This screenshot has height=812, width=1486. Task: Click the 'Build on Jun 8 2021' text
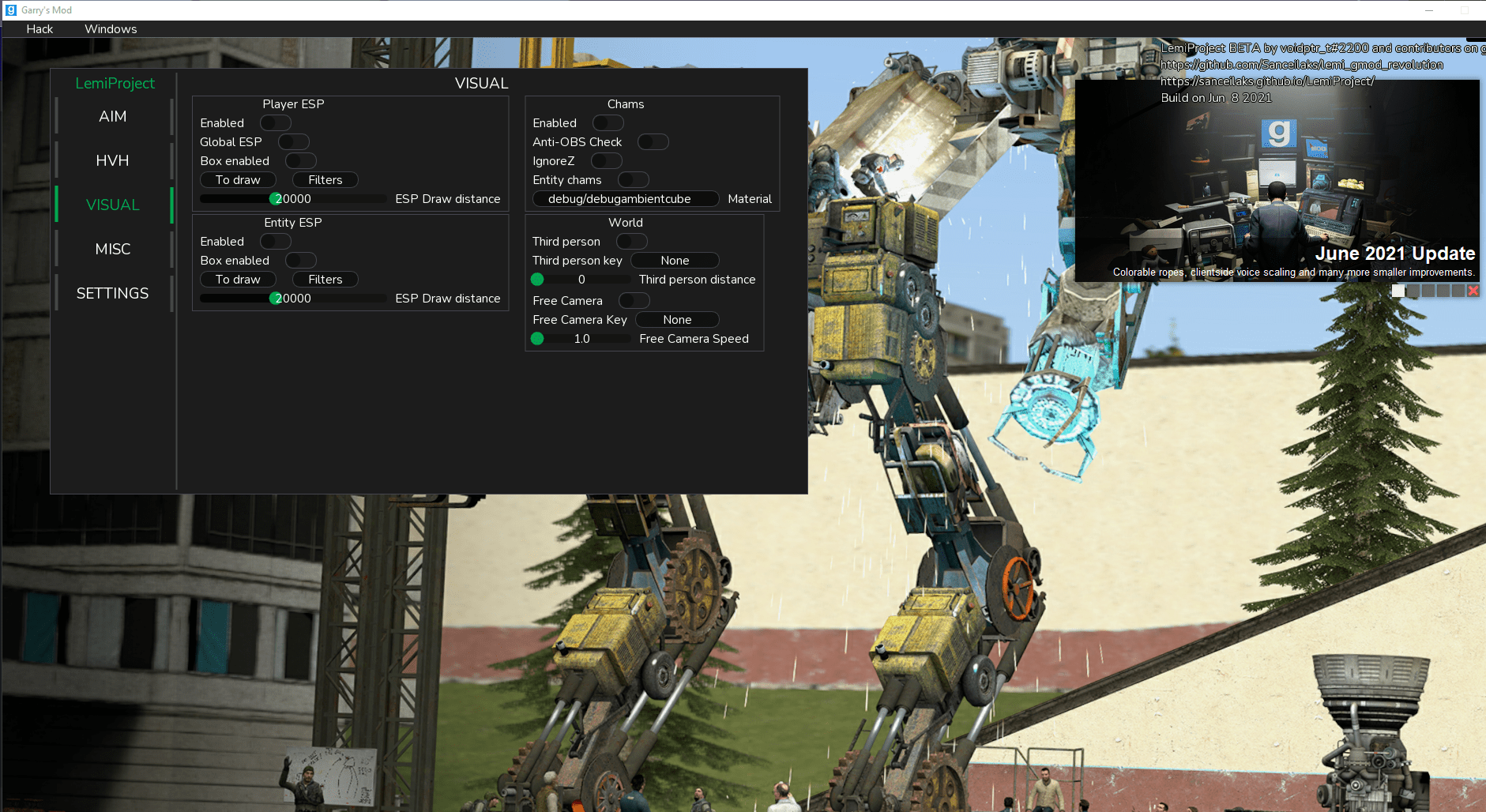point(1217,98)
